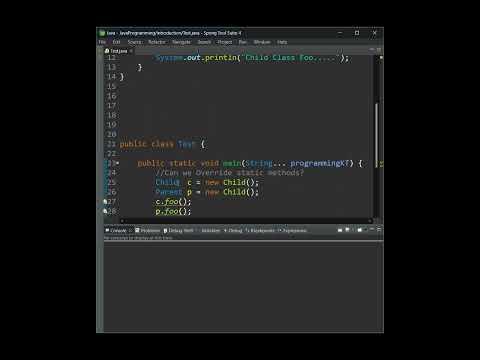The height and width of the screenshot is (360, 480).
Task: Click 'c.foo();' call on line 27
Action: coord(173,202)
